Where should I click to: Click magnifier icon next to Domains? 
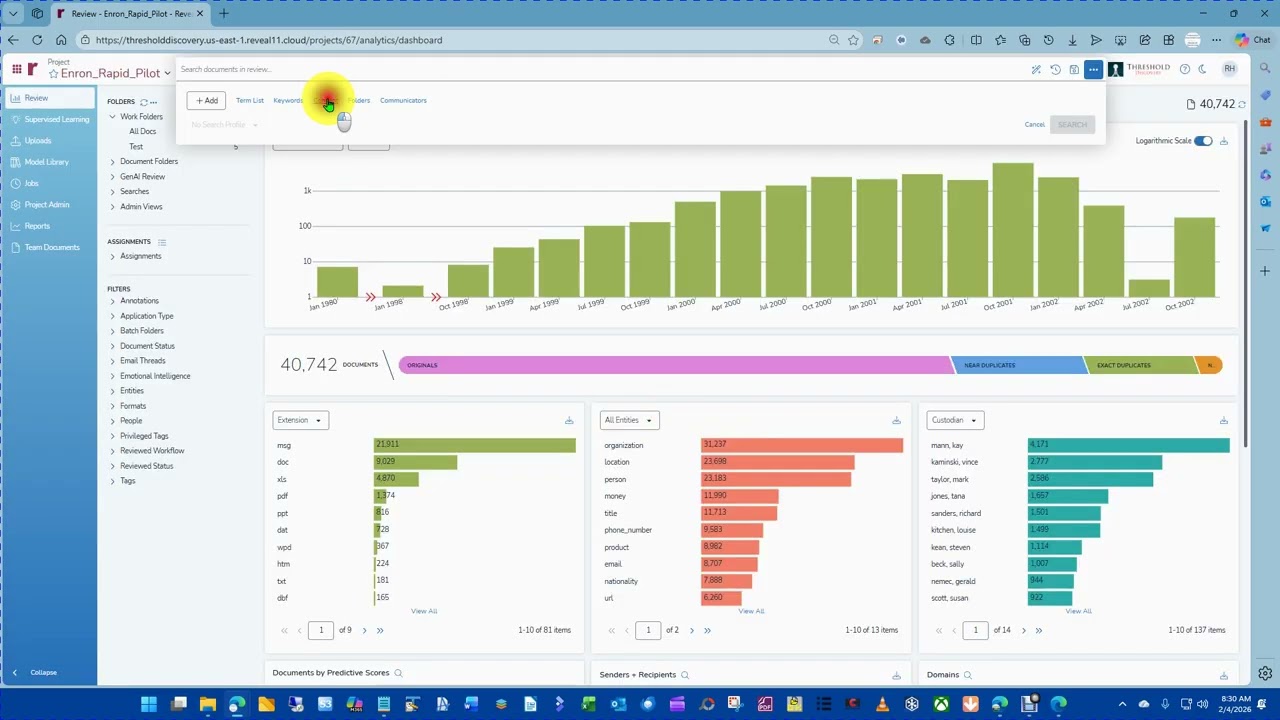click(x=968, y=675)
